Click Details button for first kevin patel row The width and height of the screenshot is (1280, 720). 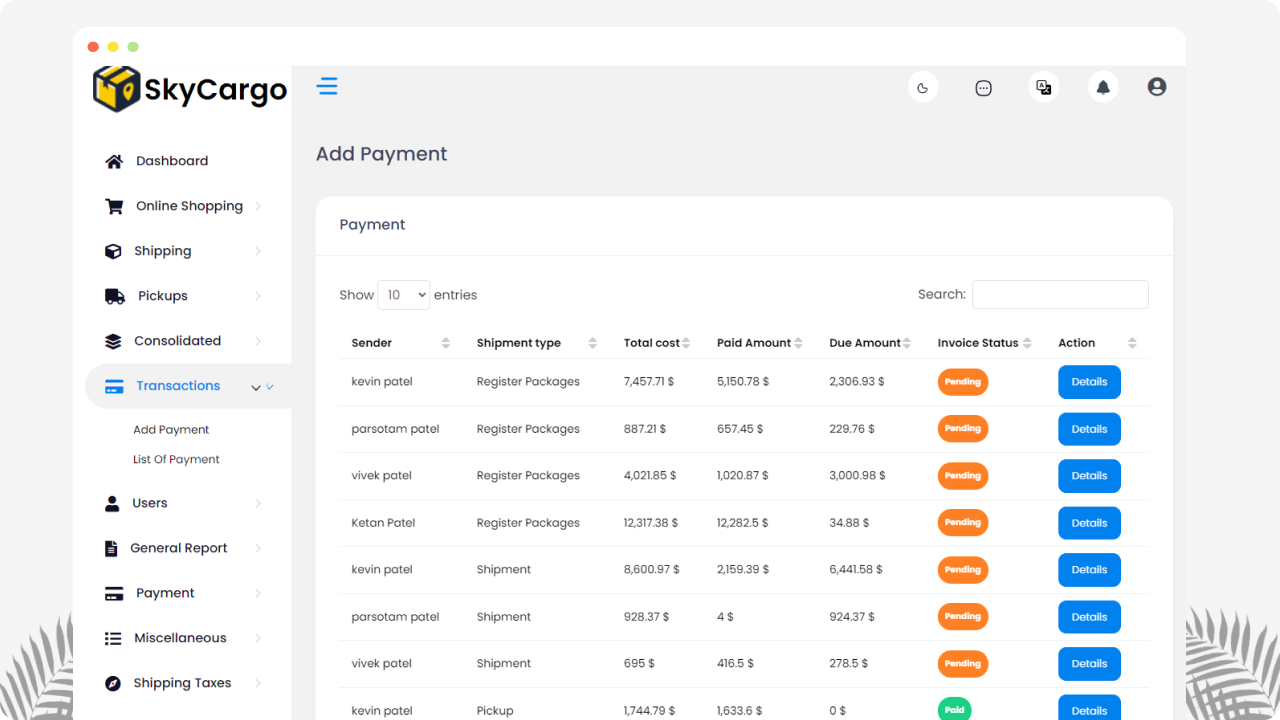1089,382
